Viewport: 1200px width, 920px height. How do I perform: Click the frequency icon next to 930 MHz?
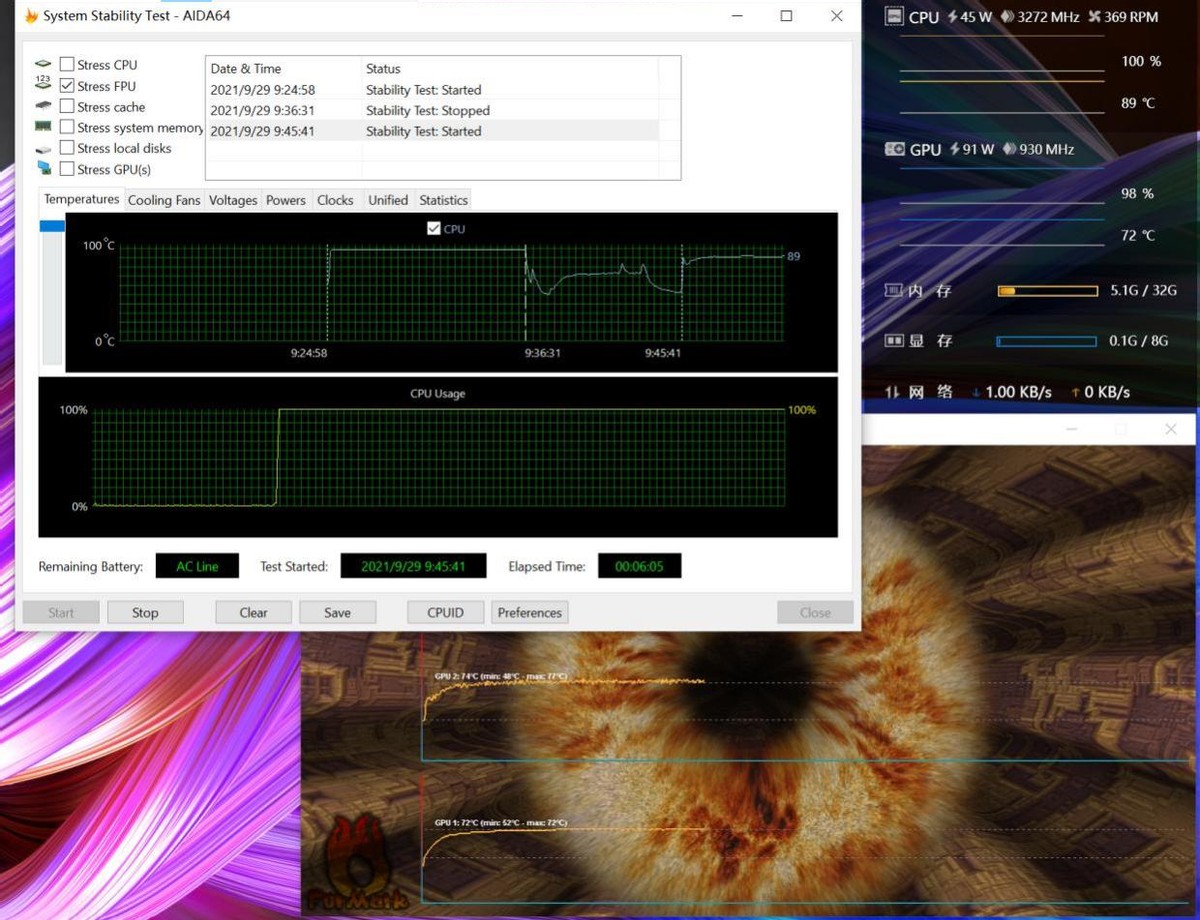click(x=1008, y=149)
